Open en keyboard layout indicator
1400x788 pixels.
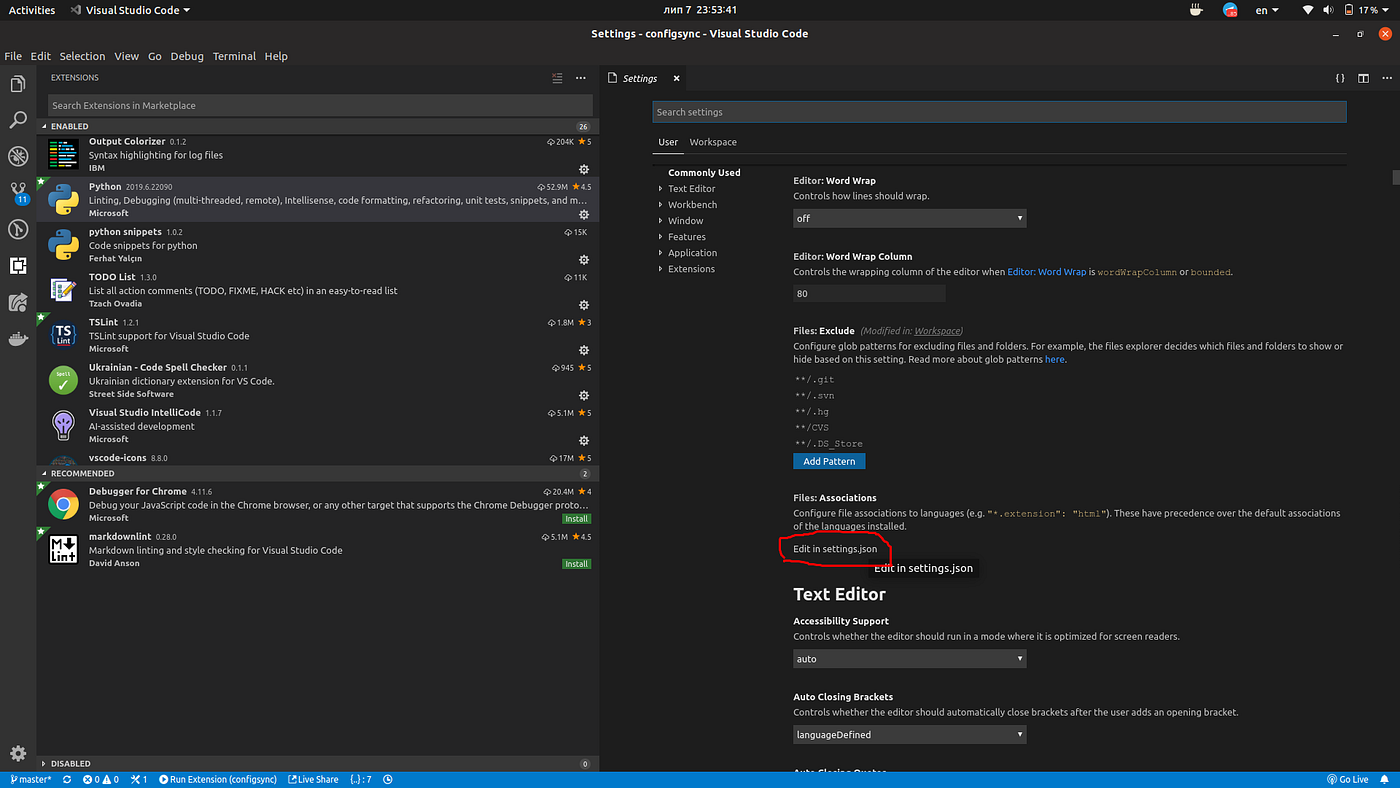(1267, 10)
